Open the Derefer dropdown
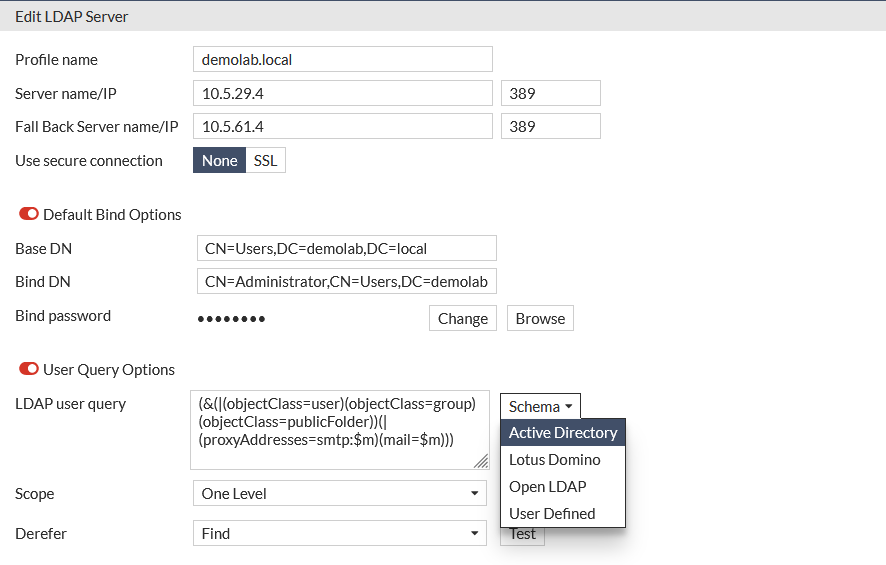Viewport: 886px width, 565px height. click(x=340, y=533)
